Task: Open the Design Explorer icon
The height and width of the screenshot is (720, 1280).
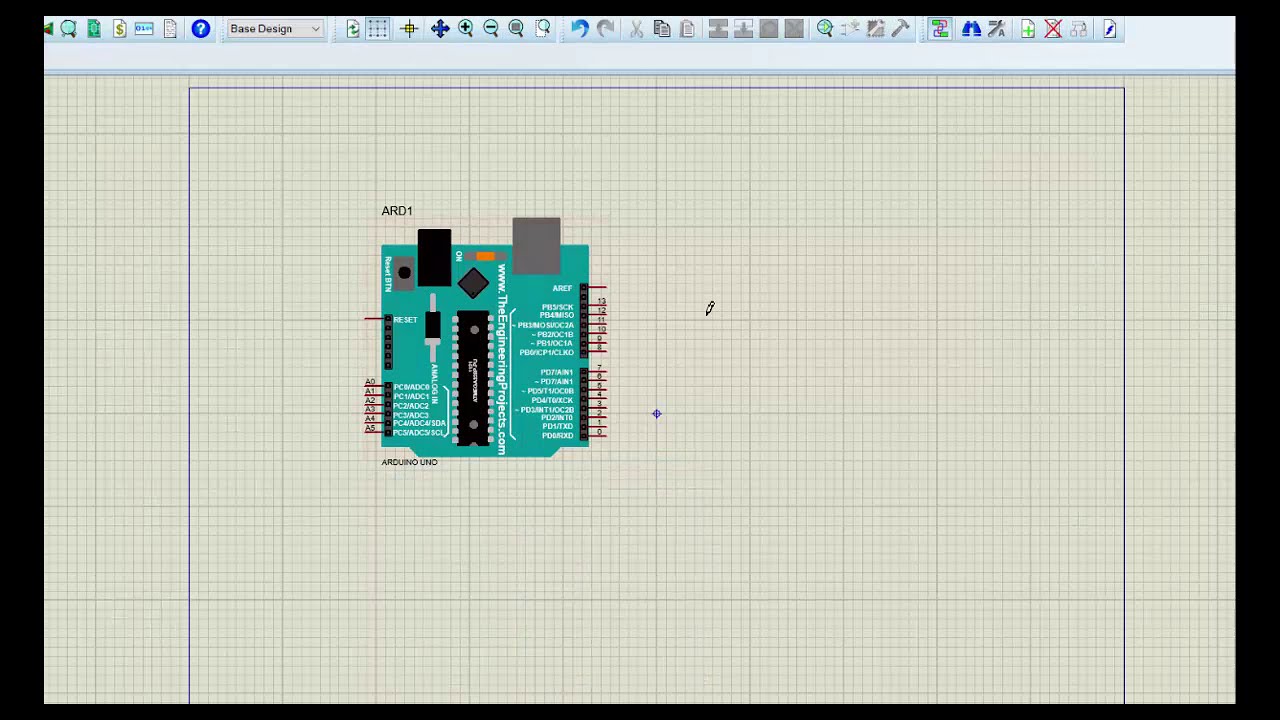Action: click(x=69, y=29)
